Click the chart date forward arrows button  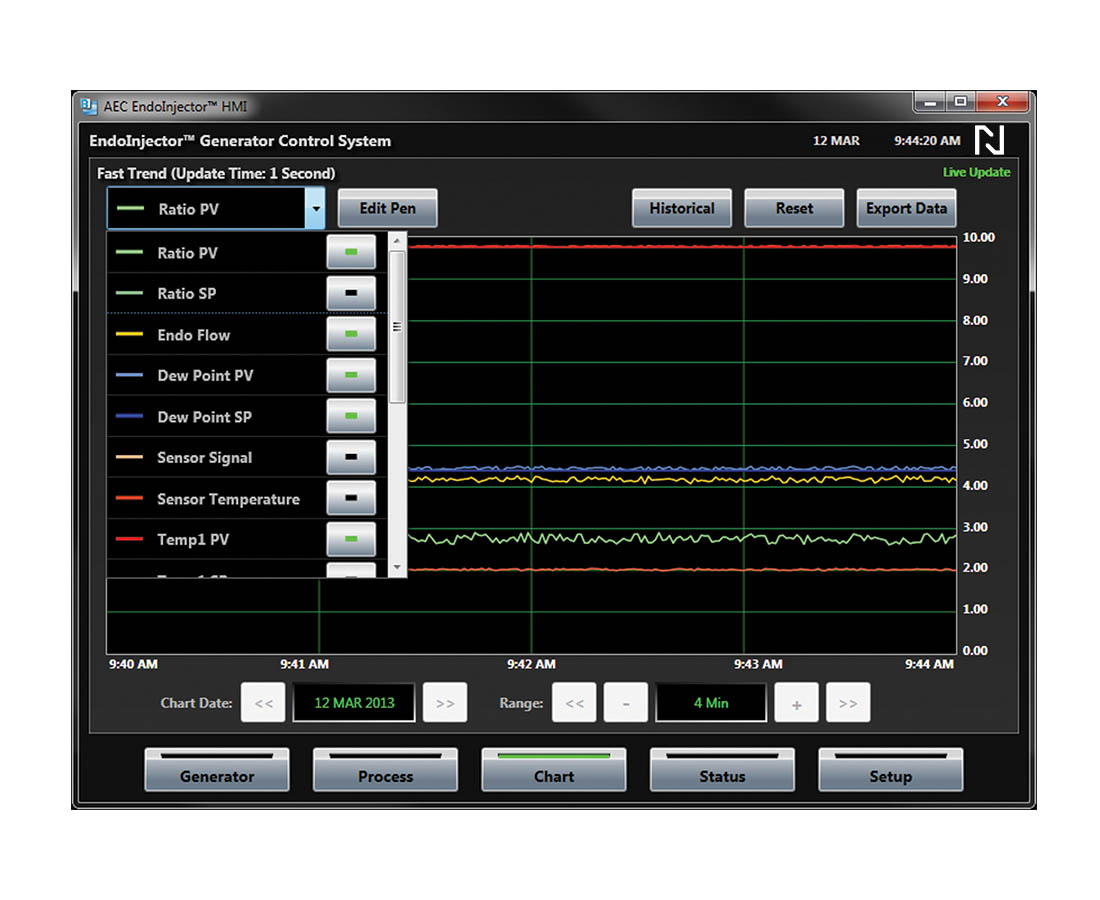pyautogui.click(x=445, y=703)
